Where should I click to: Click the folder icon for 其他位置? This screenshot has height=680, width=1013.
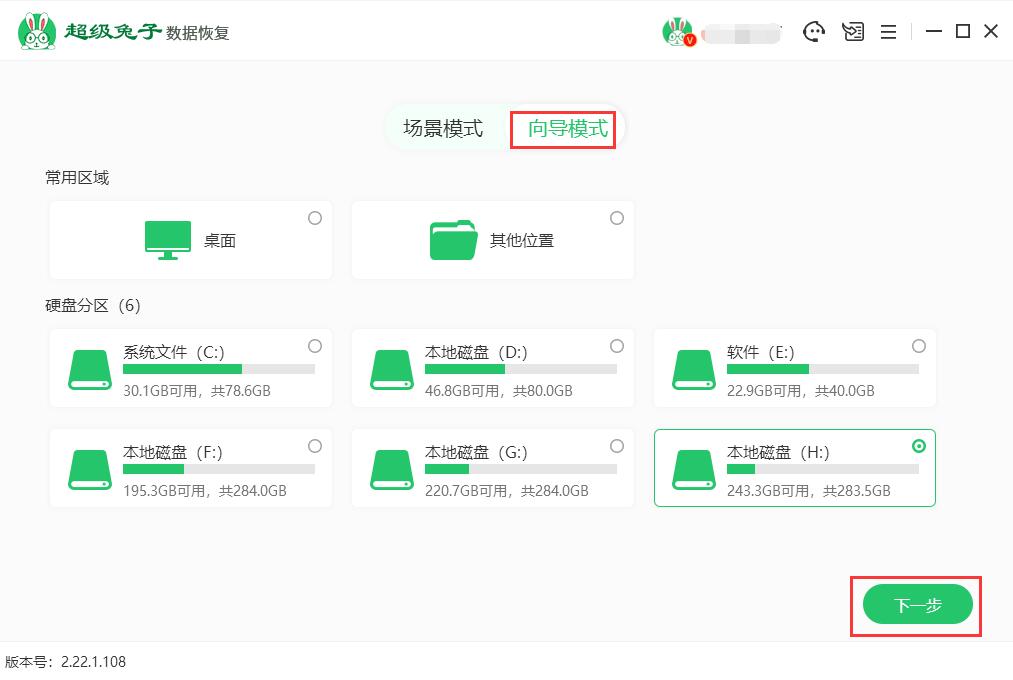pyautogui.click(x=452, y=238)
